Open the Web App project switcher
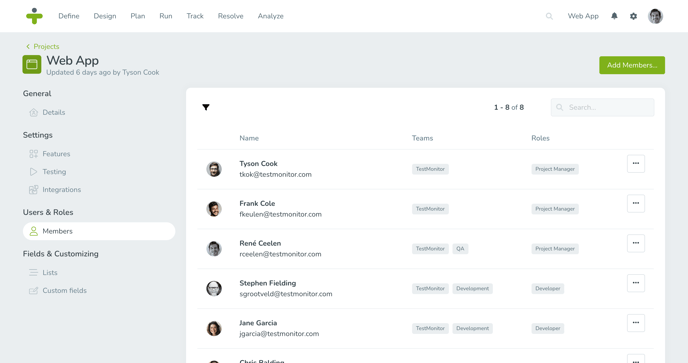This screenshot has width=688, height=363. click(583, 16)
